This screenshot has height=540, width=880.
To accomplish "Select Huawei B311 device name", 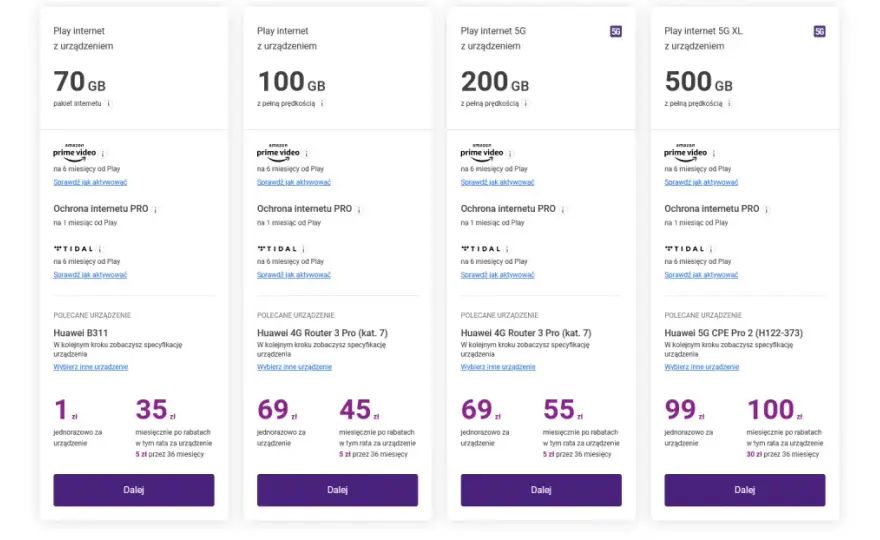I will [x=81, y=333].
